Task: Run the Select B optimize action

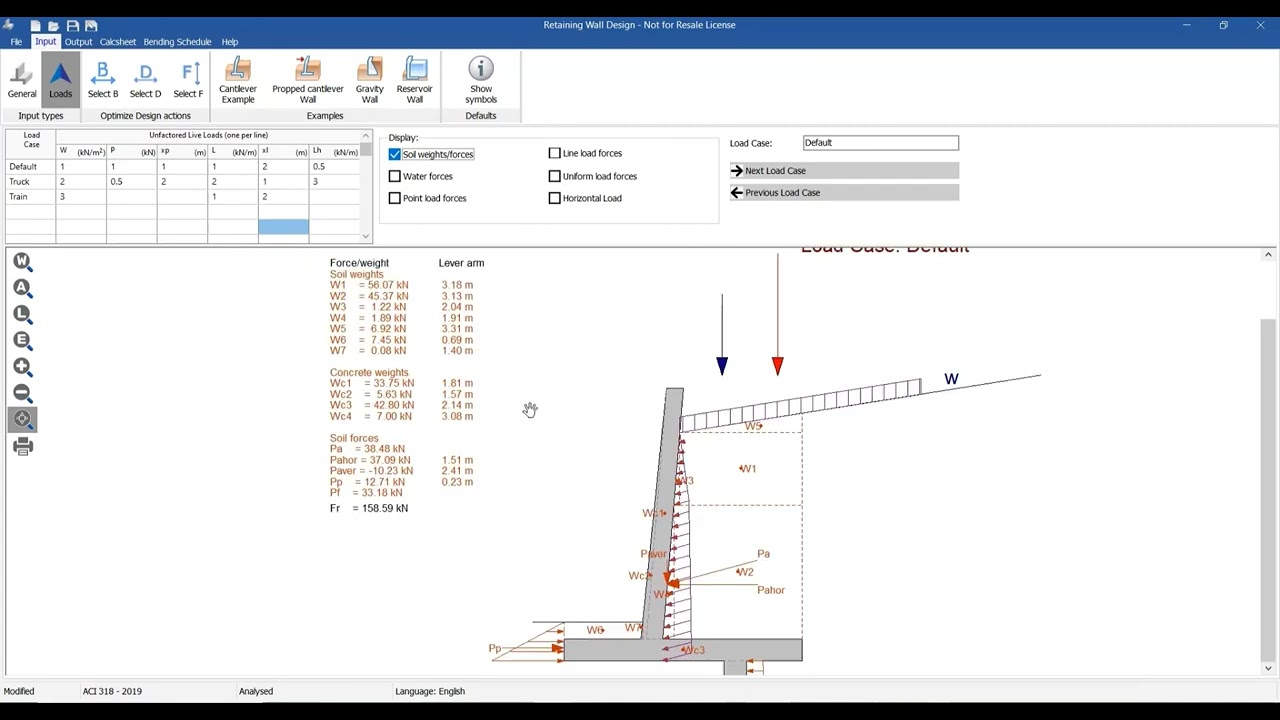Action: 103,80
